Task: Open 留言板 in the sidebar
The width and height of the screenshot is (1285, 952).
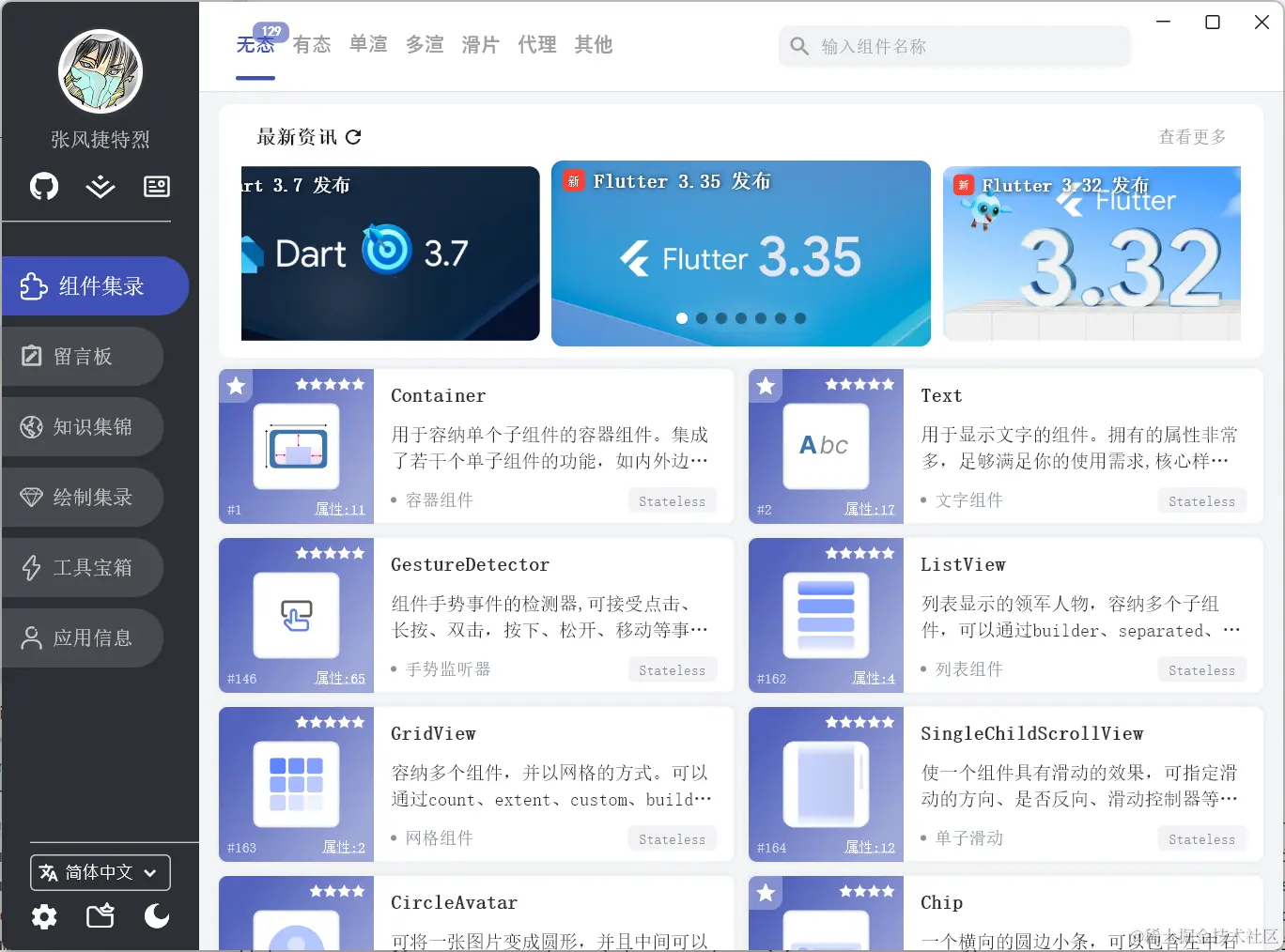Action: coord(83,356)
